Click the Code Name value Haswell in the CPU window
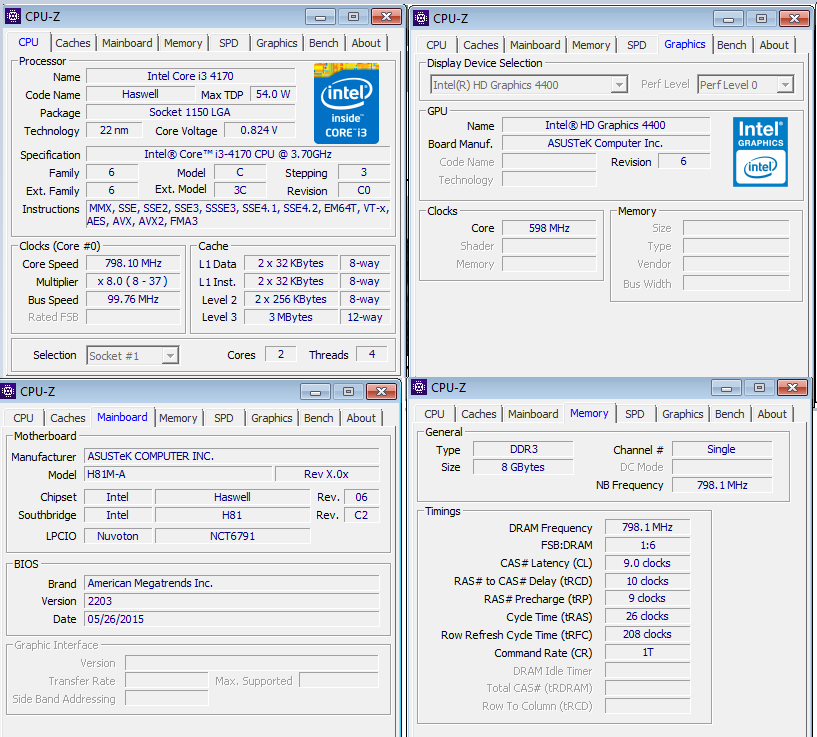Image resolution: width=817 pixels, height=737 pixels. pyautogui.click(x=140, y=94)
